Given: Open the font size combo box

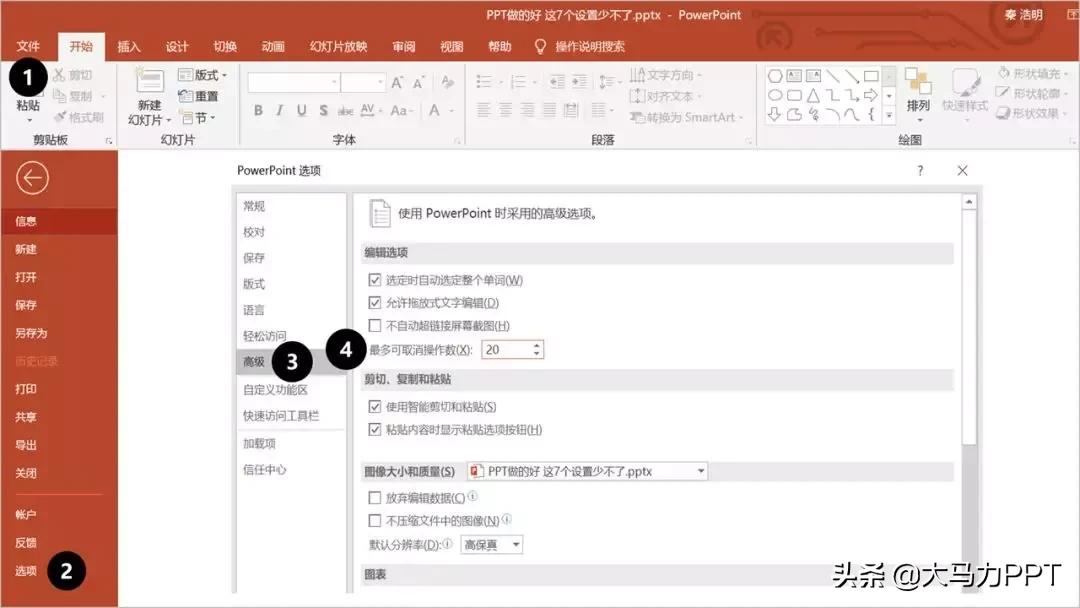Looking at the screenshot, I should pos(363,82).
